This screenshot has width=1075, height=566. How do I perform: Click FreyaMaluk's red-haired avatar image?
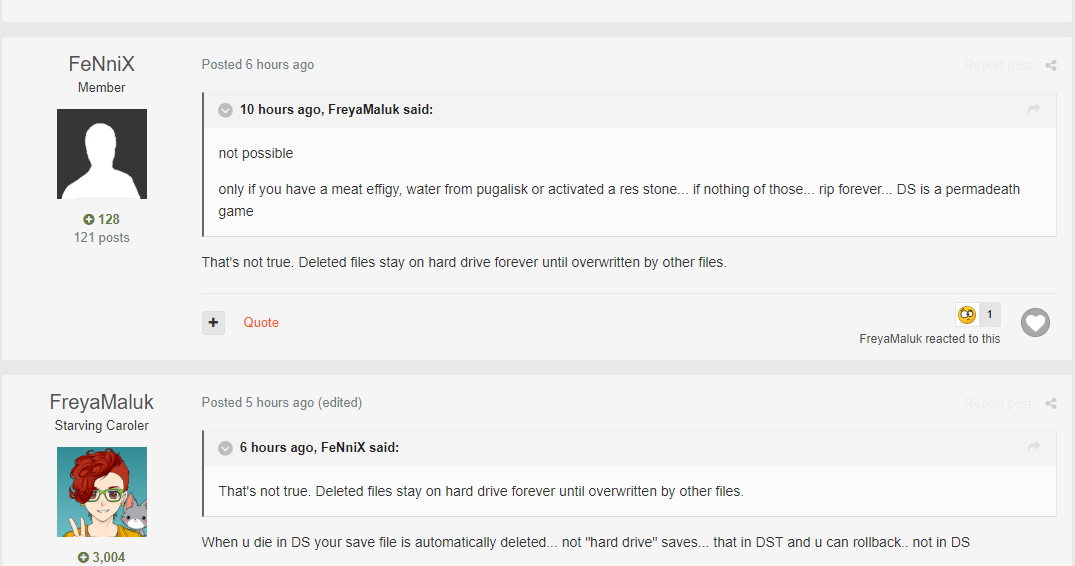[x=102, y=492]
